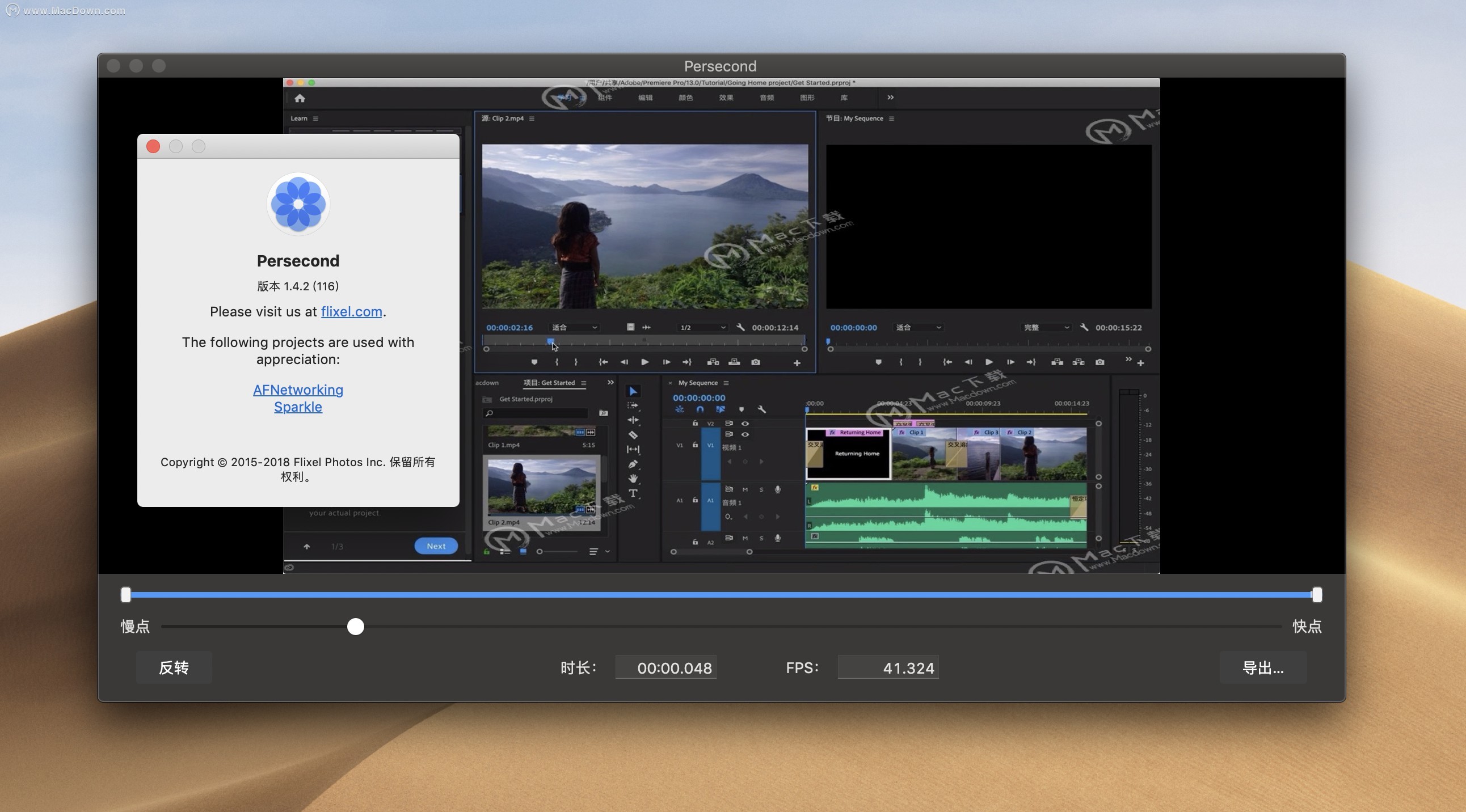Toggle 视频 1 track output eye
1466x812 pixels.
tap(745, 434)
